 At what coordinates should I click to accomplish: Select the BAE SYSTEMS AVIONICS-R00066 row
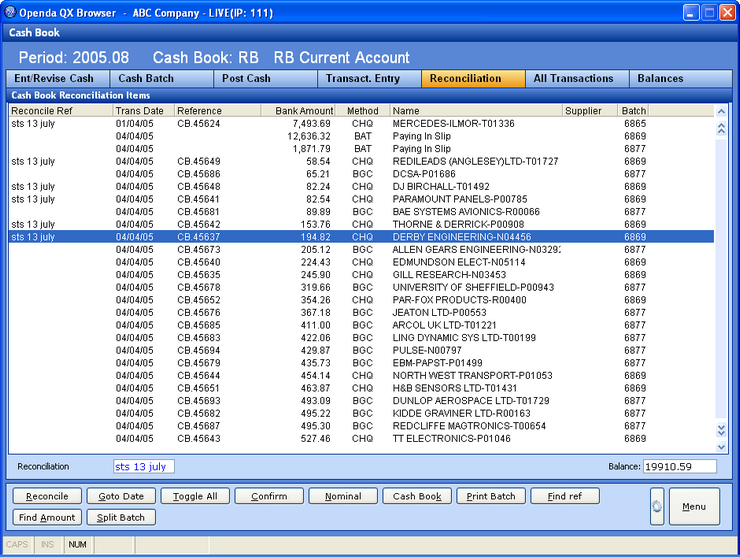[x=362, y=211]
